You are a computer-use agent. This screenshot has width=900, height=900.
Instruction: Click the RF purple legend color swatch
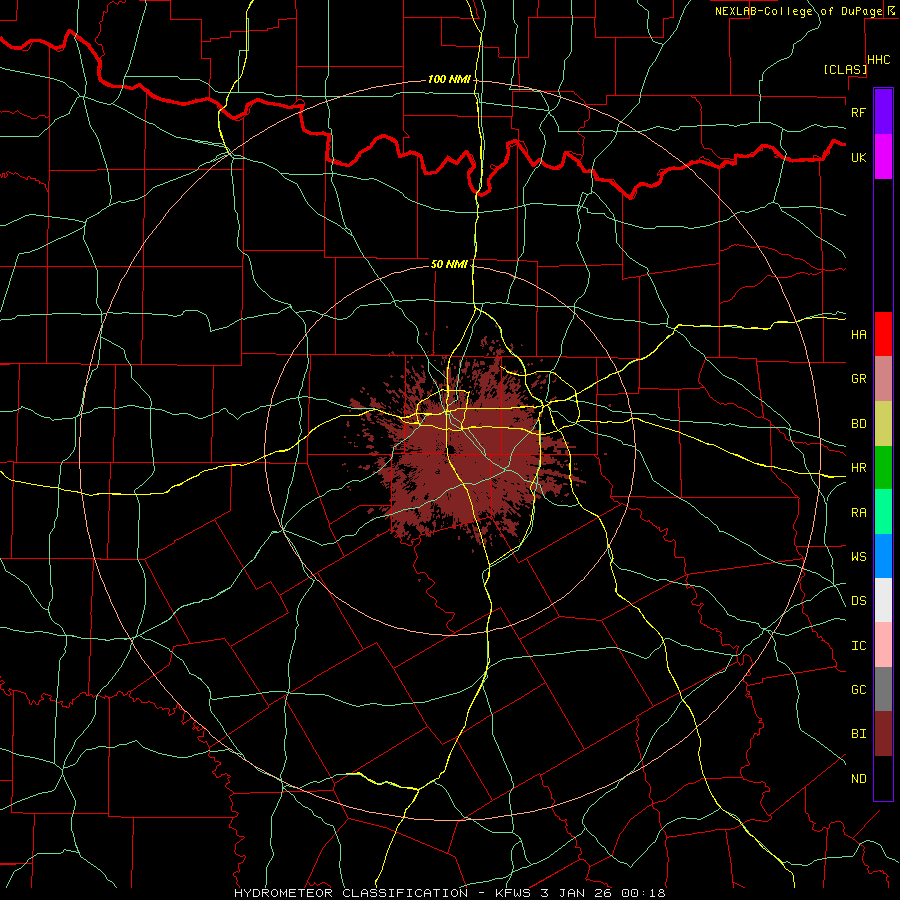883,112
